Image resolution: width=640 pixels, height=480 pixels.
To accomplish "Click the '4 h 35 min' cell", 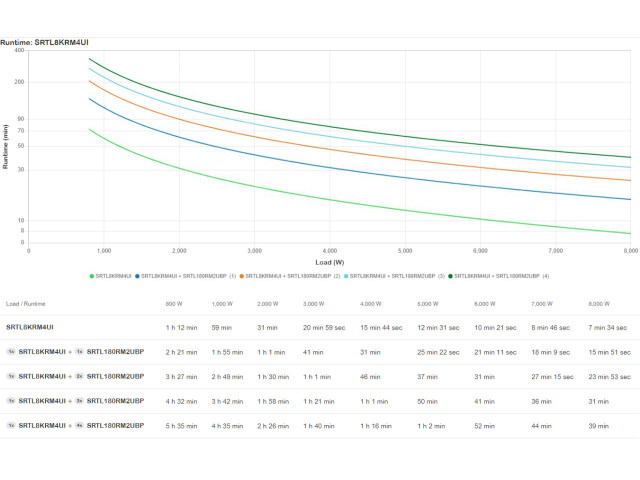I will tap(227, 426).
